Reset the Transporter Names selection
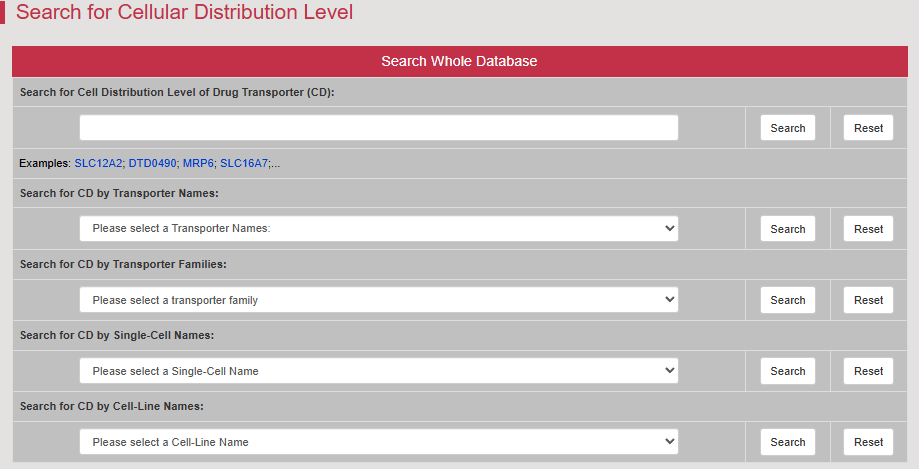 click(x=868, y=229)
